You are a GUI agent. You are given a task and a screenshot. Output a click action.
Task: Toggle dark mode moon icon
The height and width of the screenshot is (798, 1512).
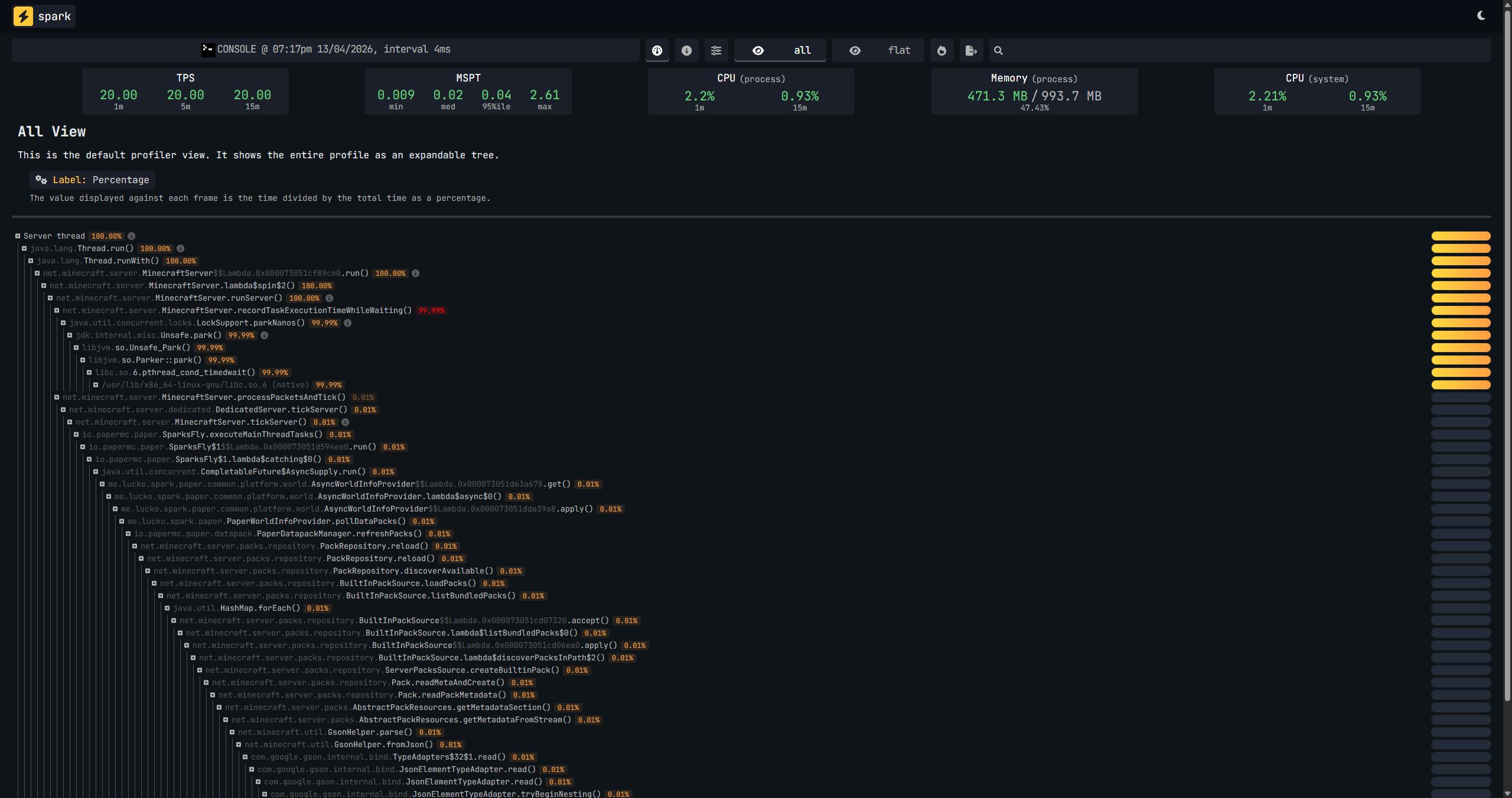pos(1481,15)
